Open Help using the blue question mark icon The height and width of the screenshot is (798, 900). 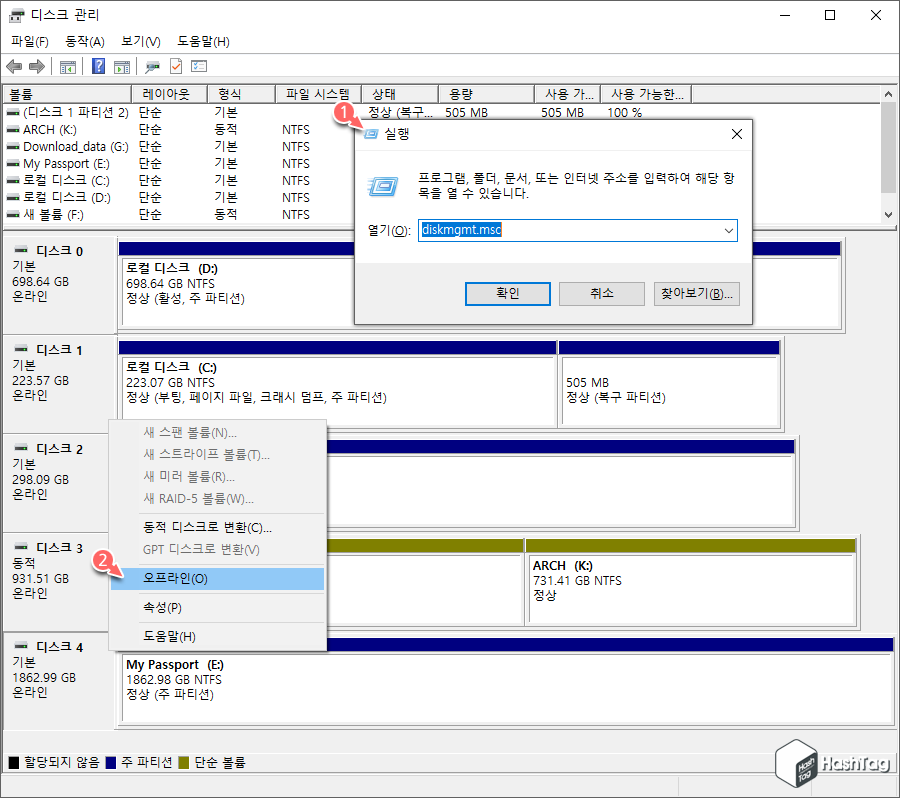99,66
